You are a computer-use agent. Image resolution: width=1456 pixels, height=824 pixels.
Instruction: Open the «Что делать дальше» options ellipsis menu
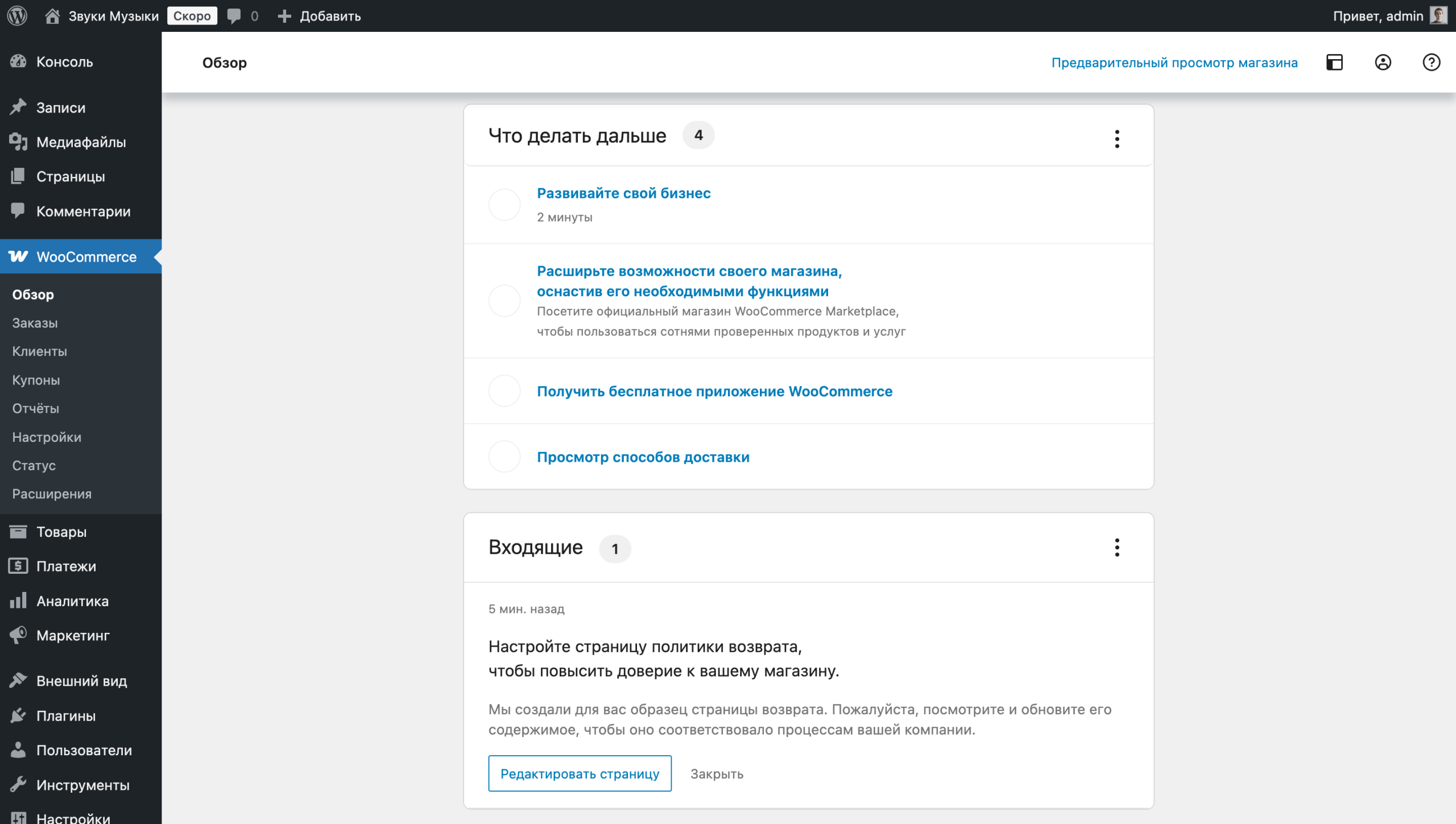tap(1117, 139)
